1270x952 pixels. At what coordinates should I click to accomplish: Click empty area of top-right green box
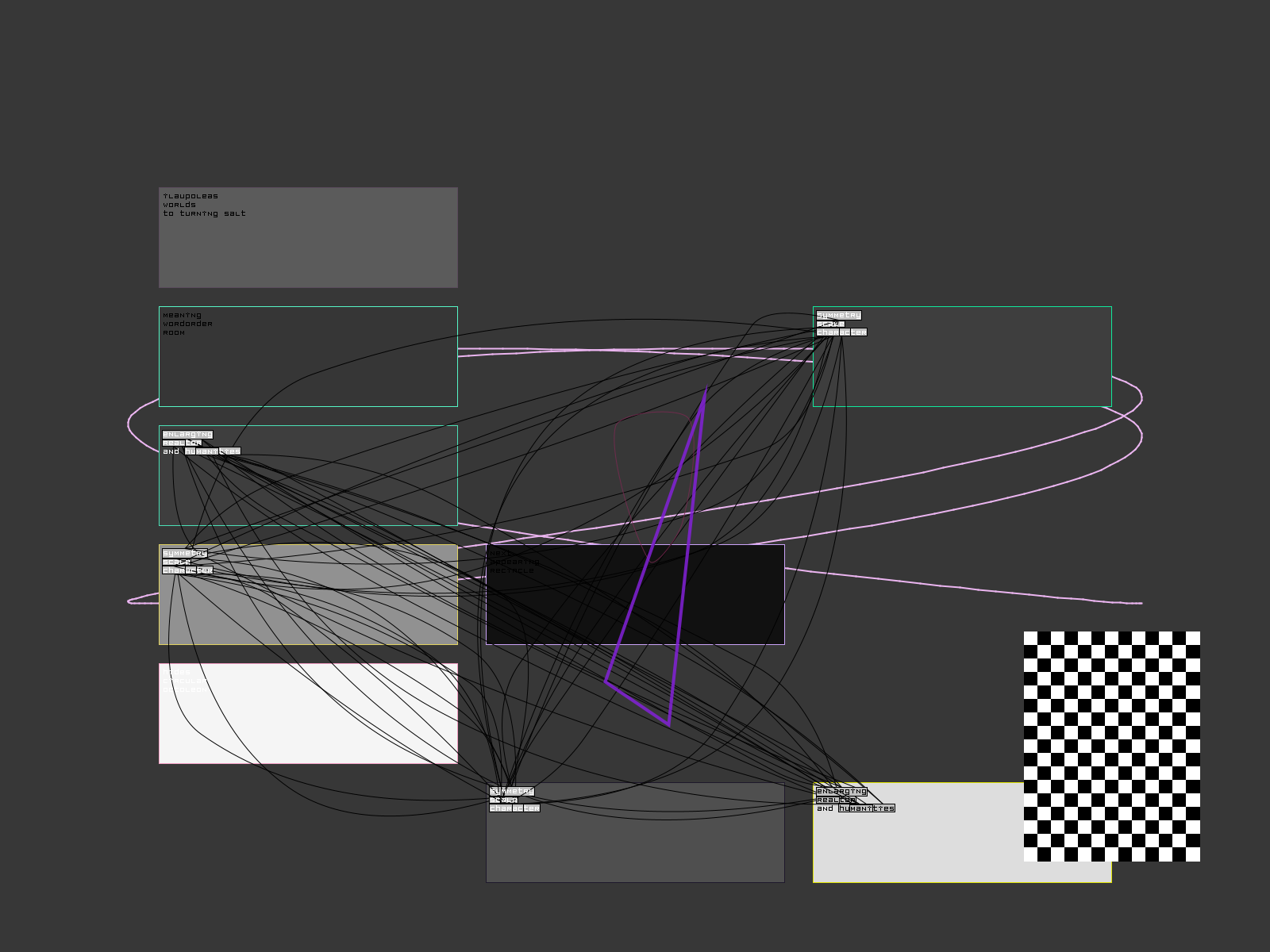[x=992, y=373]
